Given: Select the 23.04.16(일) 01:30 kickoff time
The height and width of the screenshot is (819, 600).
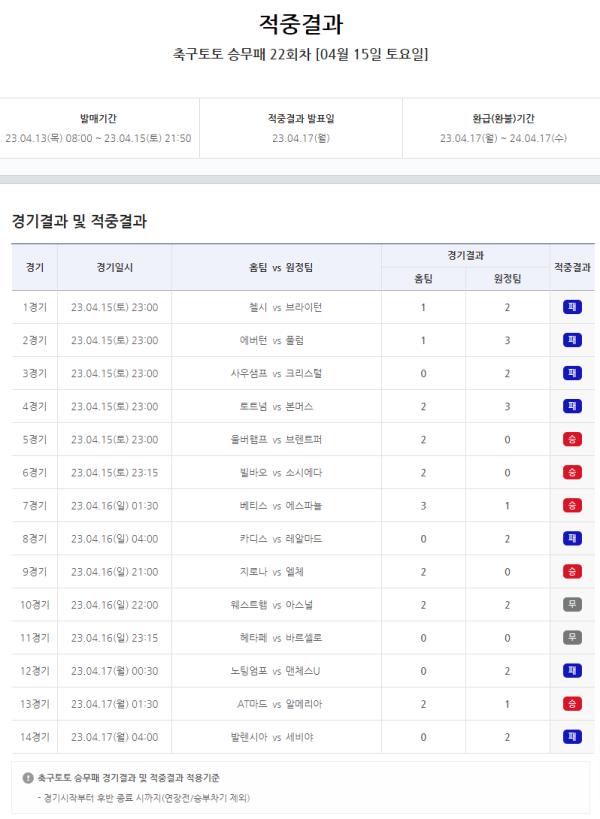Looking at the screenshot, I should (114, 506).
